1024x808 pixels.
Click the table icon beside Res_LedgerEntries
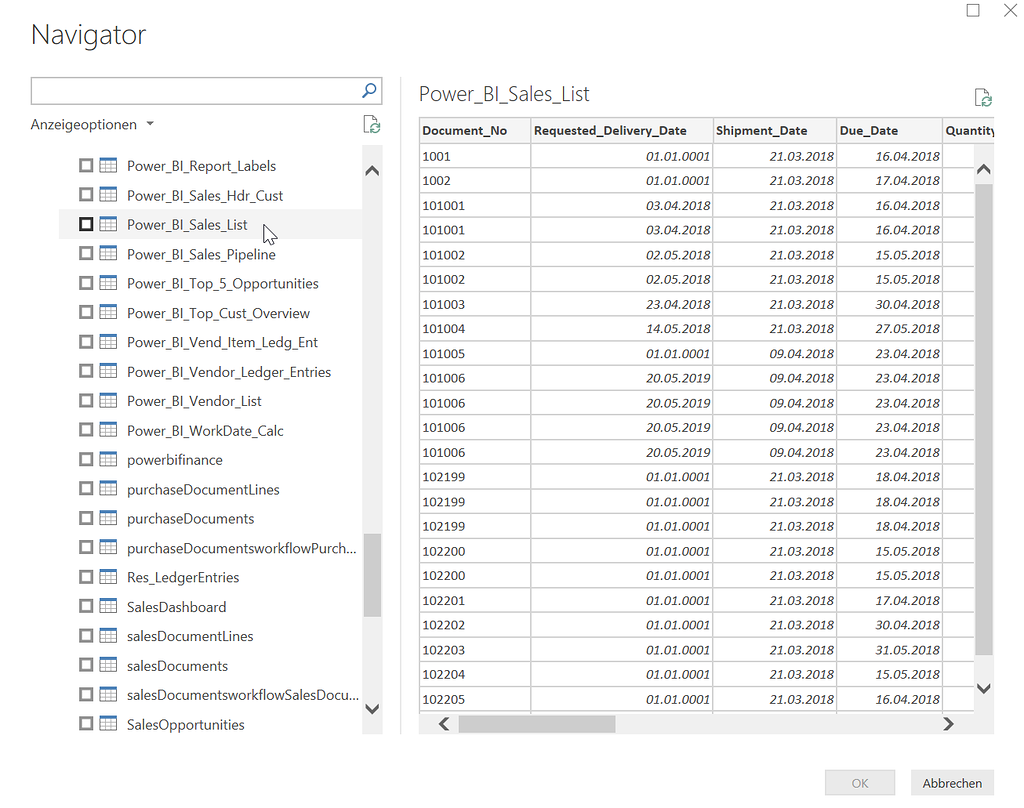107,577
